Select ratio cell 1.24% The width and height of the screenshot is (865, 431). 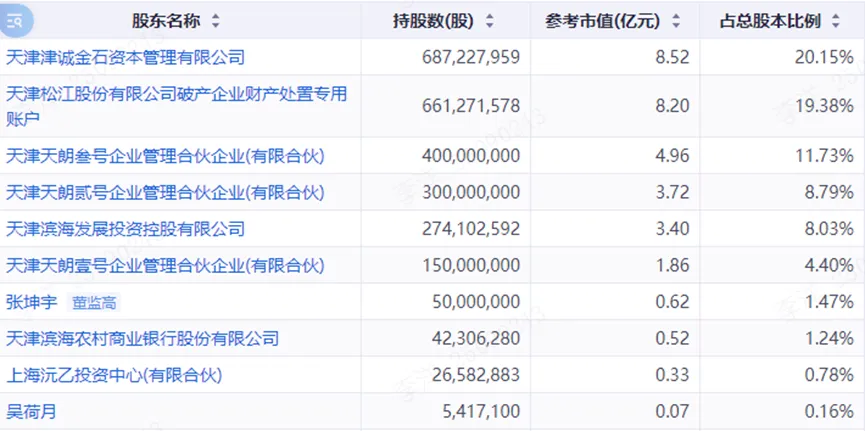(x=829, y=338)
